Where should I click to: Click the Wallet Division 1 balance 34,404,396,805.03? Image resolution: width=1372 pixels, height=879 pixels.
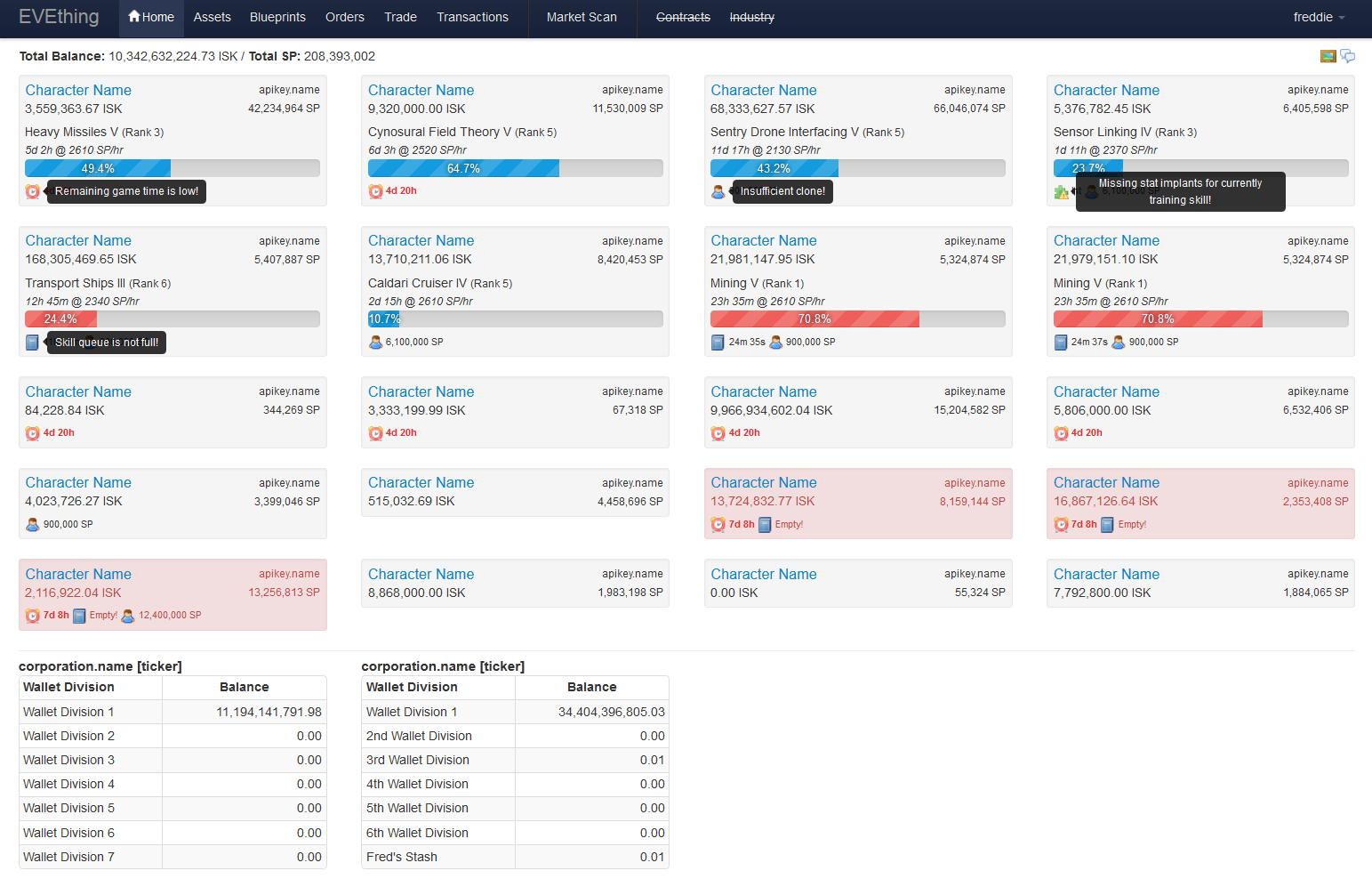tap(611, 712)
